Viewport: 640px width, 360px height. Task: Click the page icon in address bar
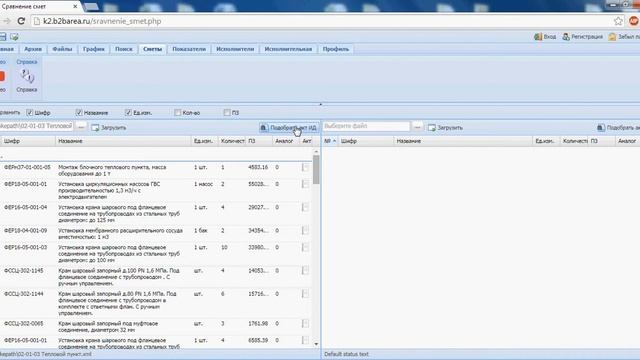click(x=37, y=21)
